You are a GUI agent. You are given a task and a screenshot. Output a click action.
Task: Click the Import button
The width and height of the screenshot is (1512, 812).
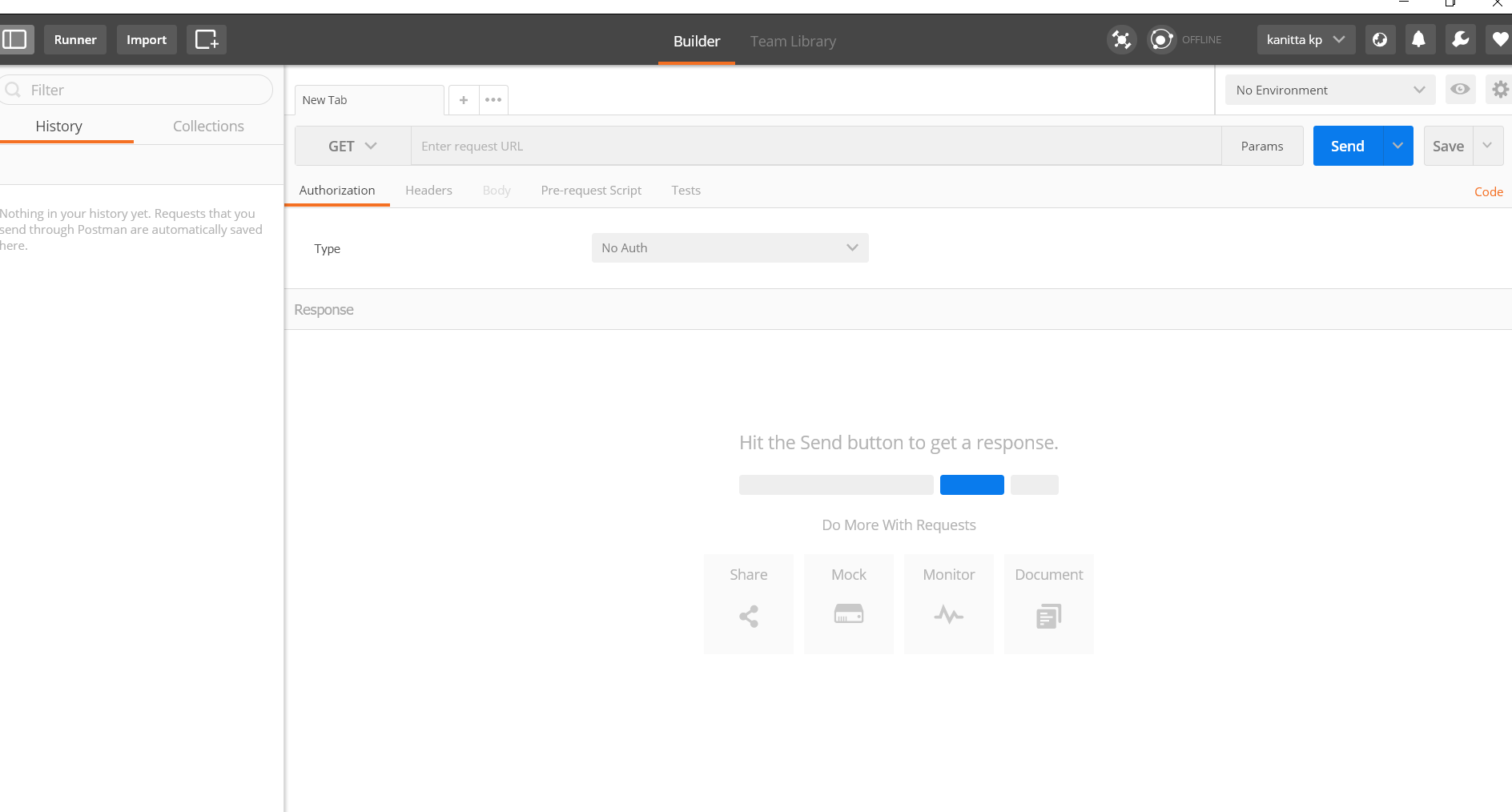pyautogui.click(x=147, y=39)
